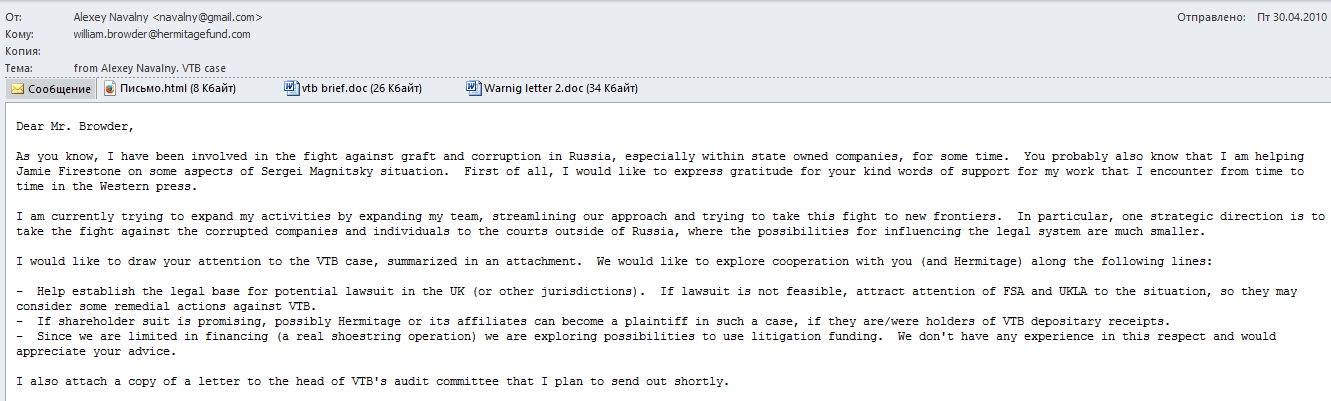Click the empty Копия field
Screen dimensions: 1331x401
(400, 50)
